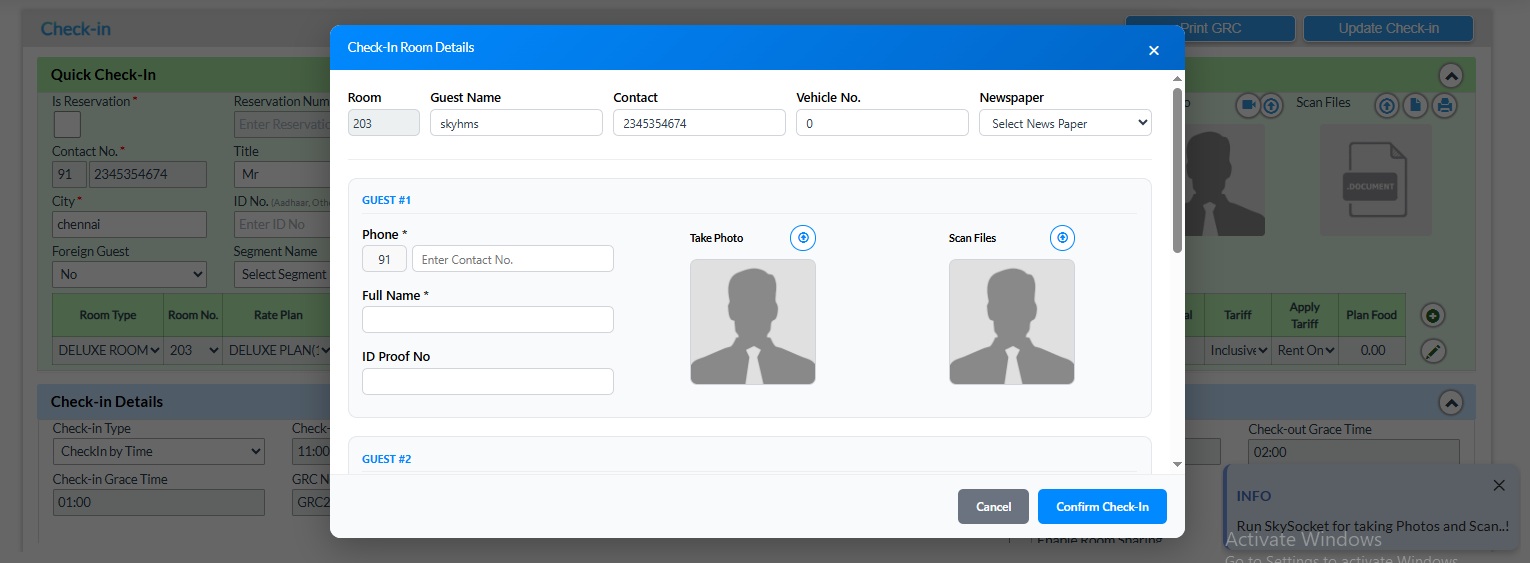Click the video camera icon behind the dialog

click(1247, 105)
